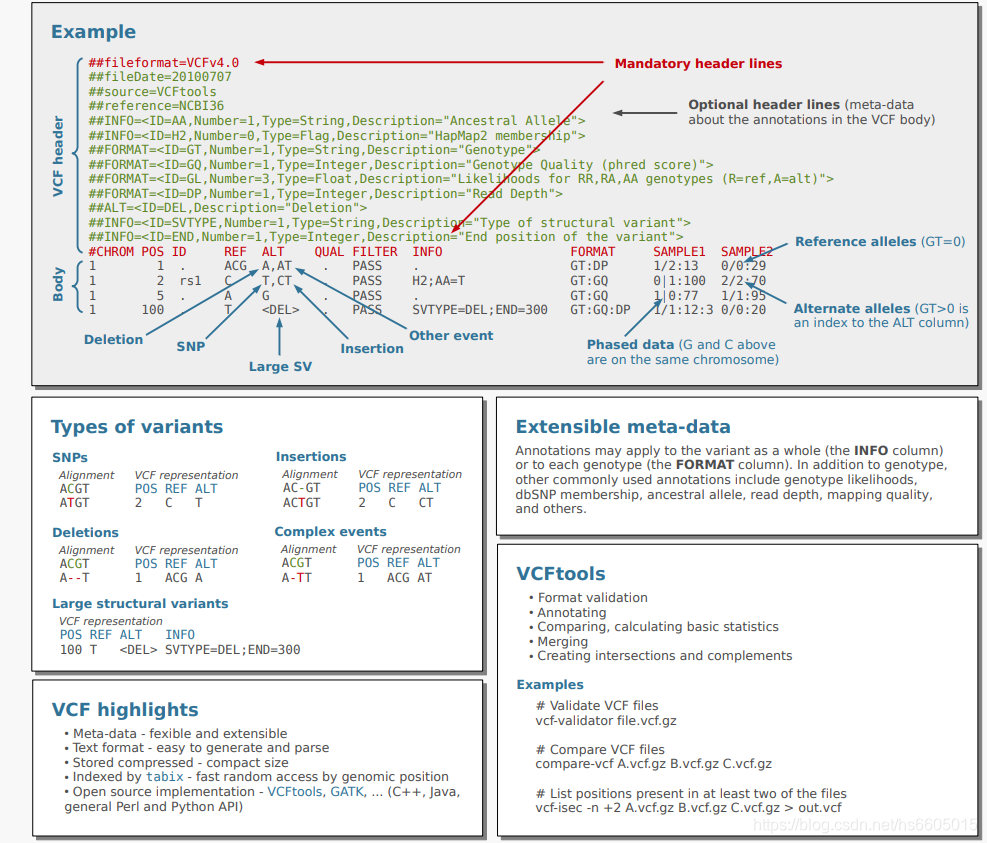Select "Text format - easy to generate" bullet

pyautogui.click(x=200, y=748)
